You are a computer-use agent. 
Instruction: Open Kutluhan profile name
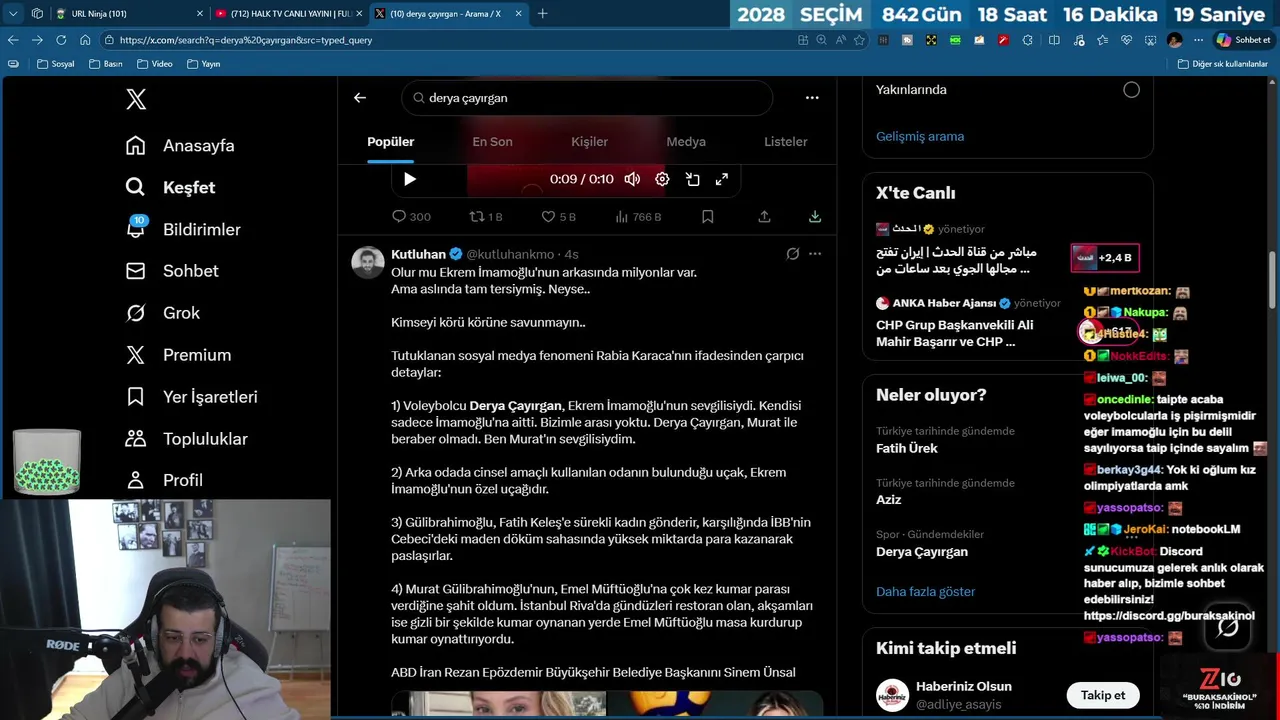coord(418,254)
